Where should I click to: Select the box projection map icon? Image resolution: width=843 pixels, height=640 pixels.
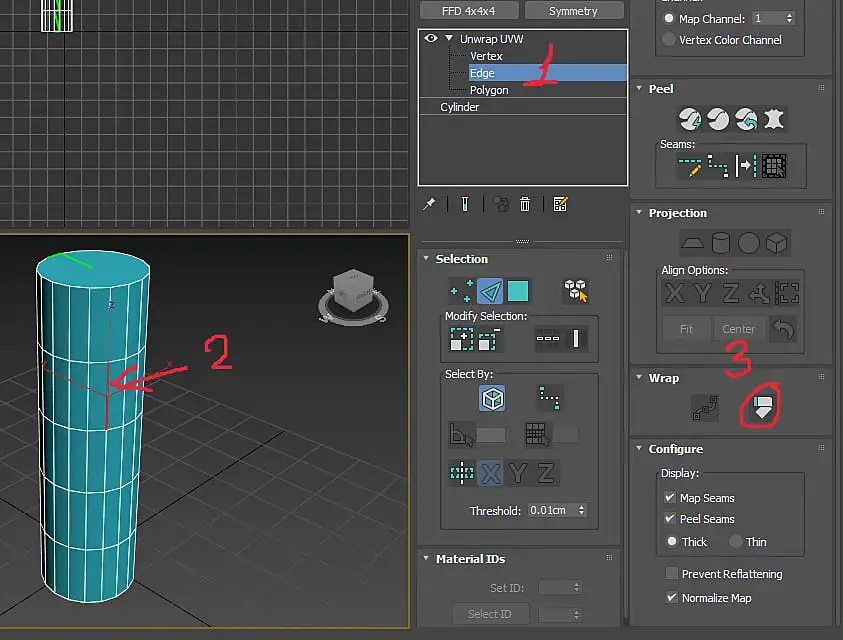click(x=776, y=242)
